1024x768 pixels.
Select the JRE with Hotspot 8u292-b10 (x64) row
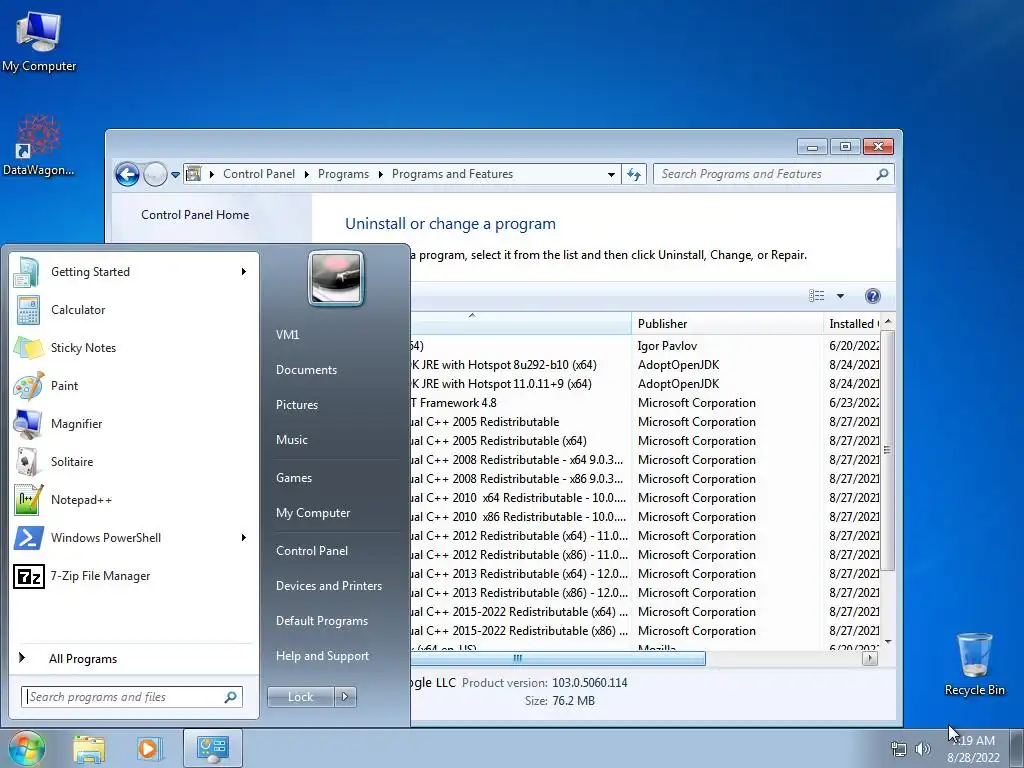(645, 365)
